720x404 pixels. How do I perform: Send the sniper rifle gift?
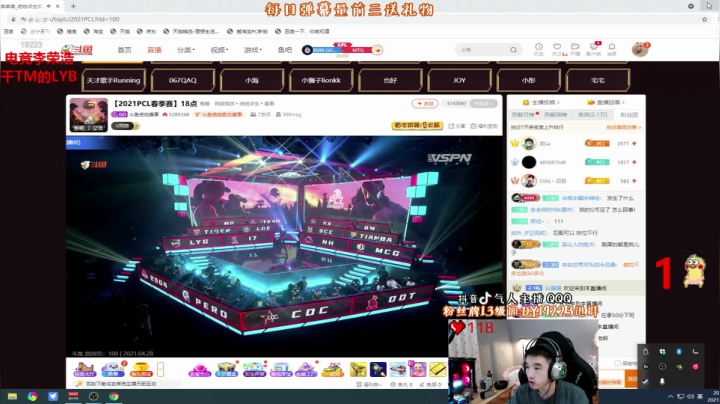coord(358,369)
